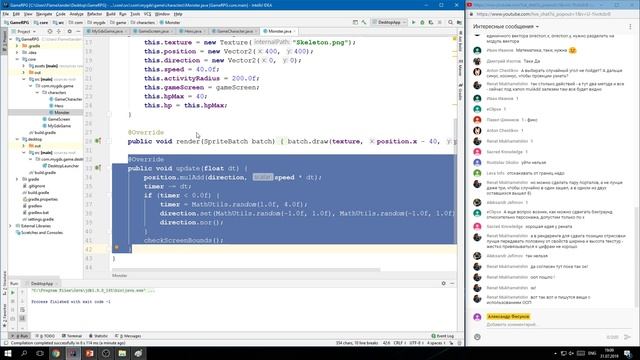Expand the .gradle folder in project tree

(x=17, y=46)
